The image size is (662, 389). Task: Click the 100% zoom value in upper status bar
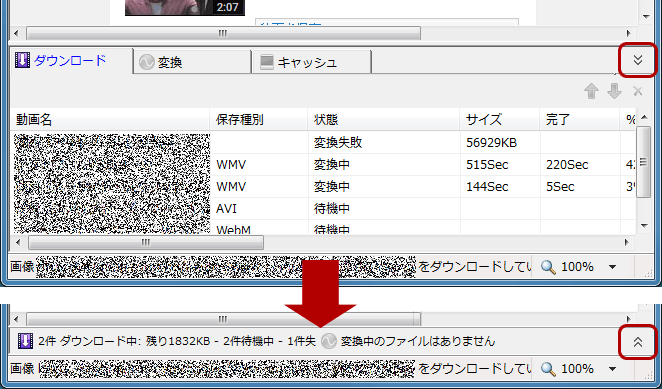coord(578,267)
